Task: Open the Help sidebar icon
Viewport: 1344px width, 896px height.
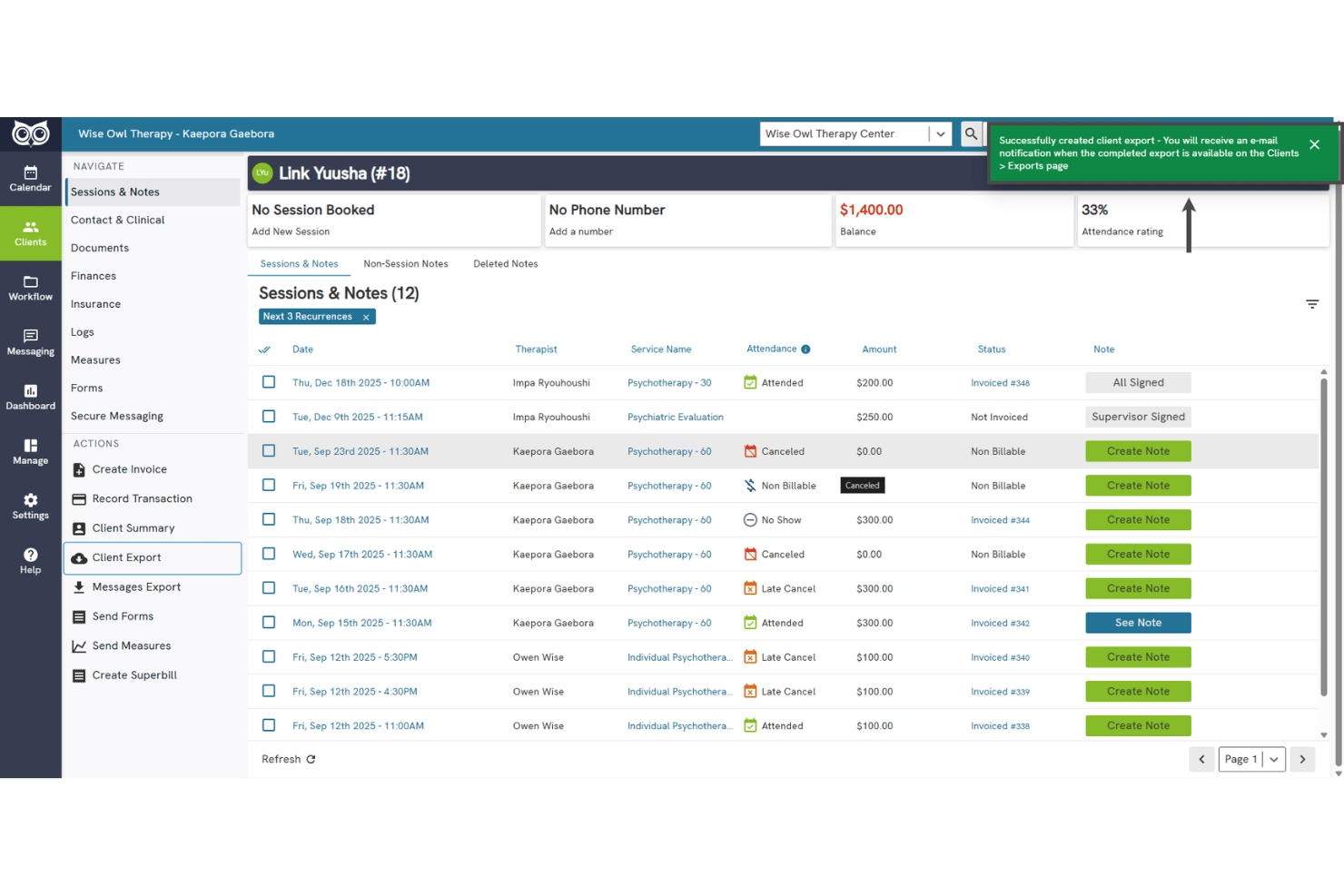Action: (30, 560)
